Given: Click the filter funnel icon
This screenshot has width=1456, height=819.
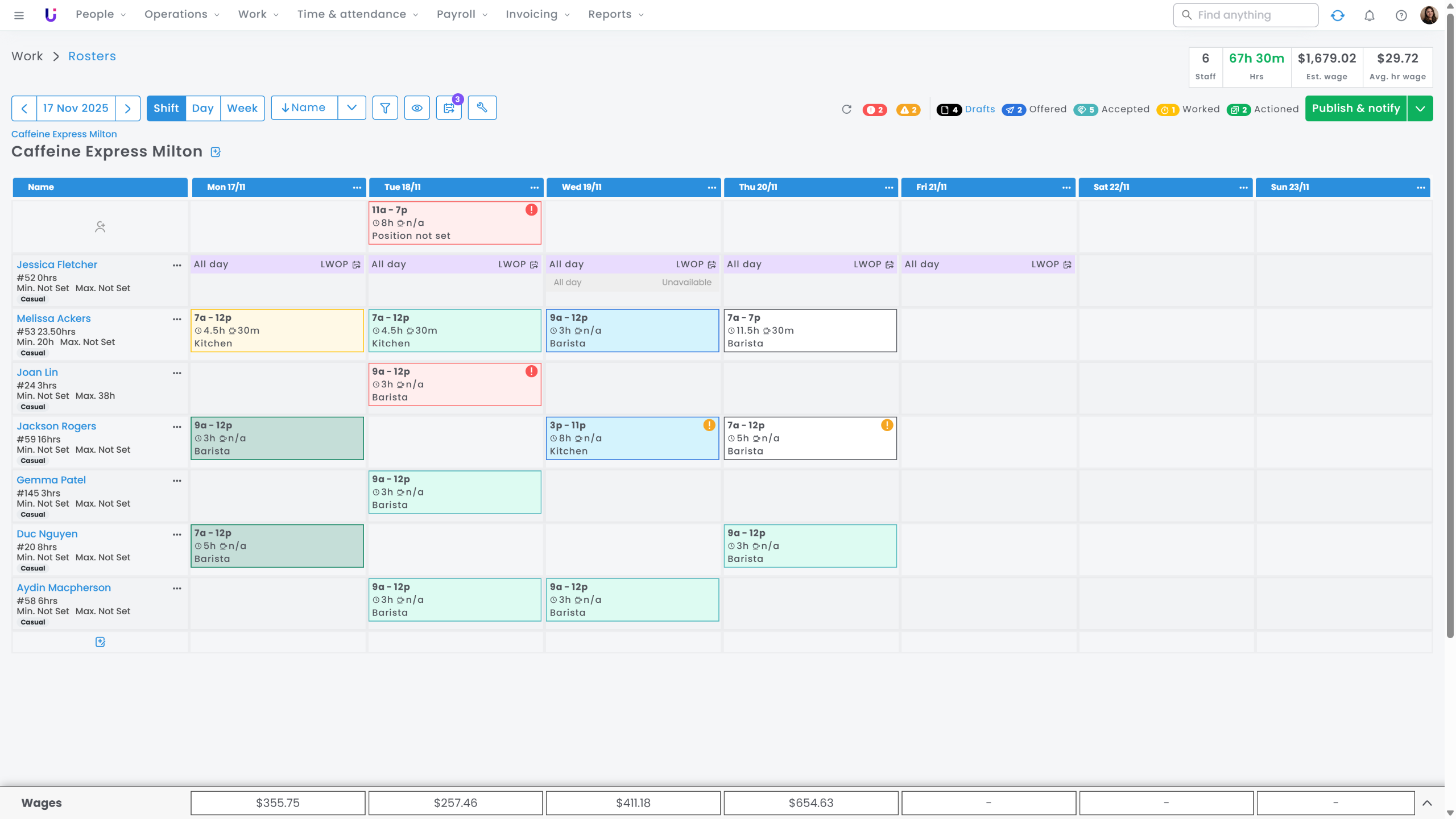Looking at the screenshot, I should pos(385,108).
